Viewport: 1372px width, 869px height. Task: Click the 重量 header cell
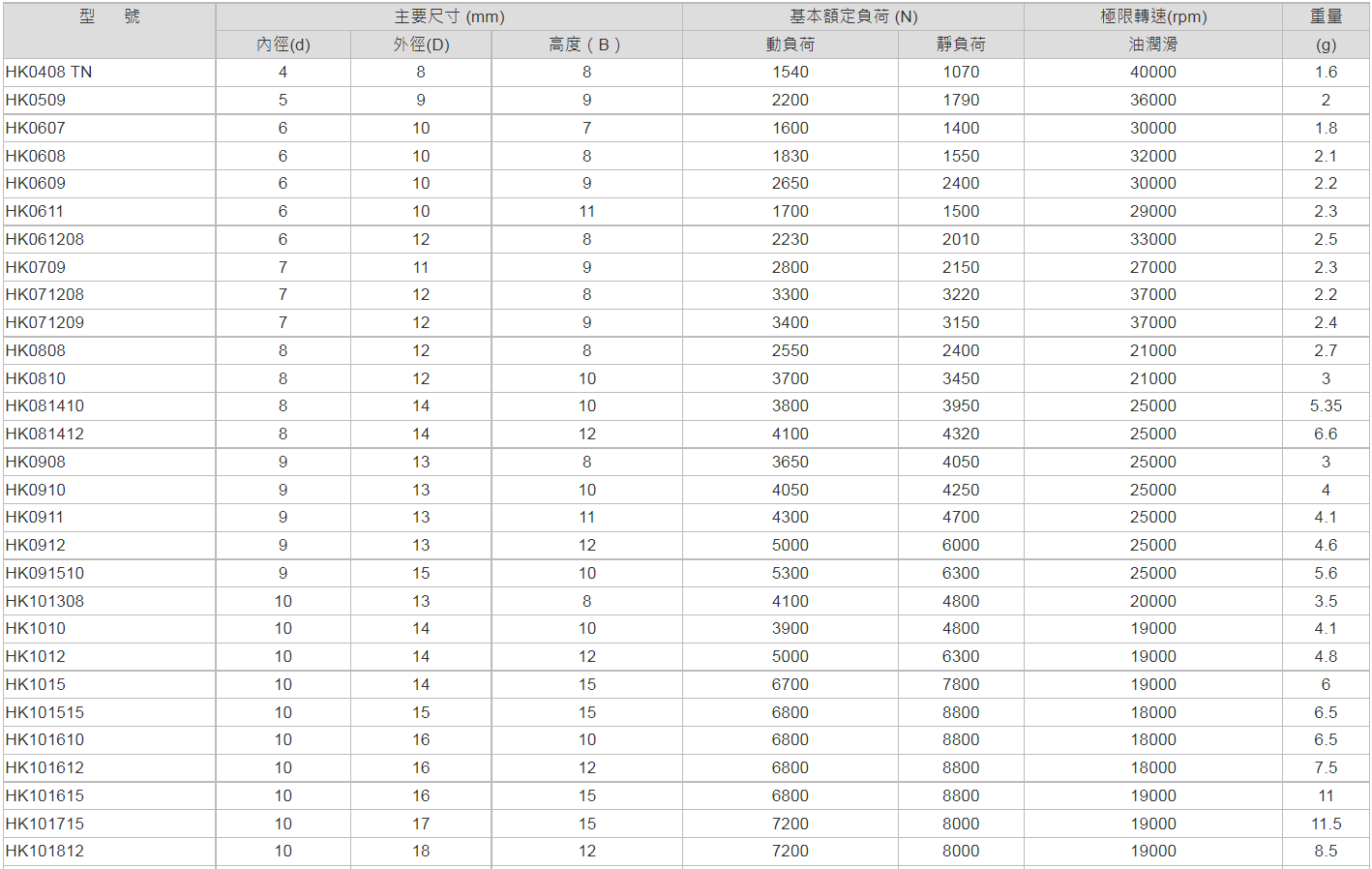point(1326,17)
